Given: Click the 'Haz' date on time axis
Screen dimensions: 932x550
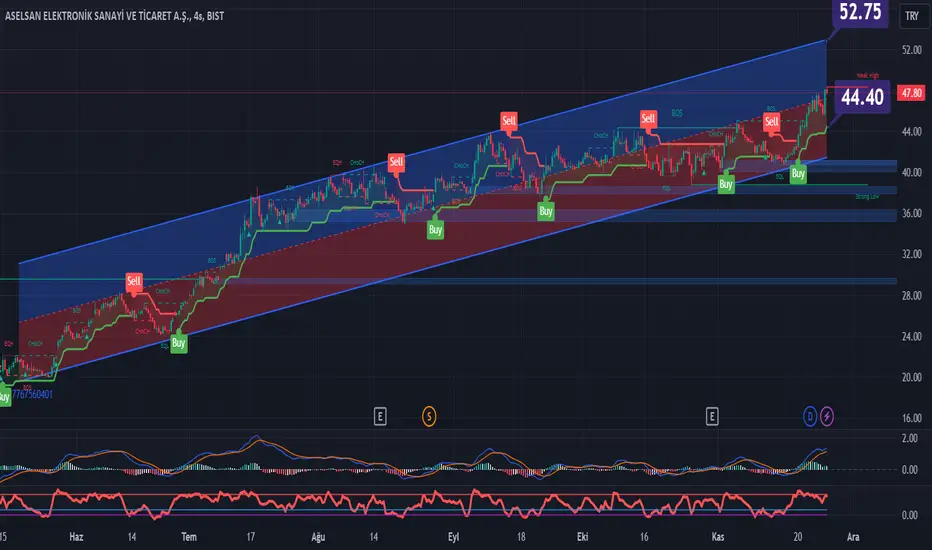Looking at the screenshot, I should click(x=76, y=537).
